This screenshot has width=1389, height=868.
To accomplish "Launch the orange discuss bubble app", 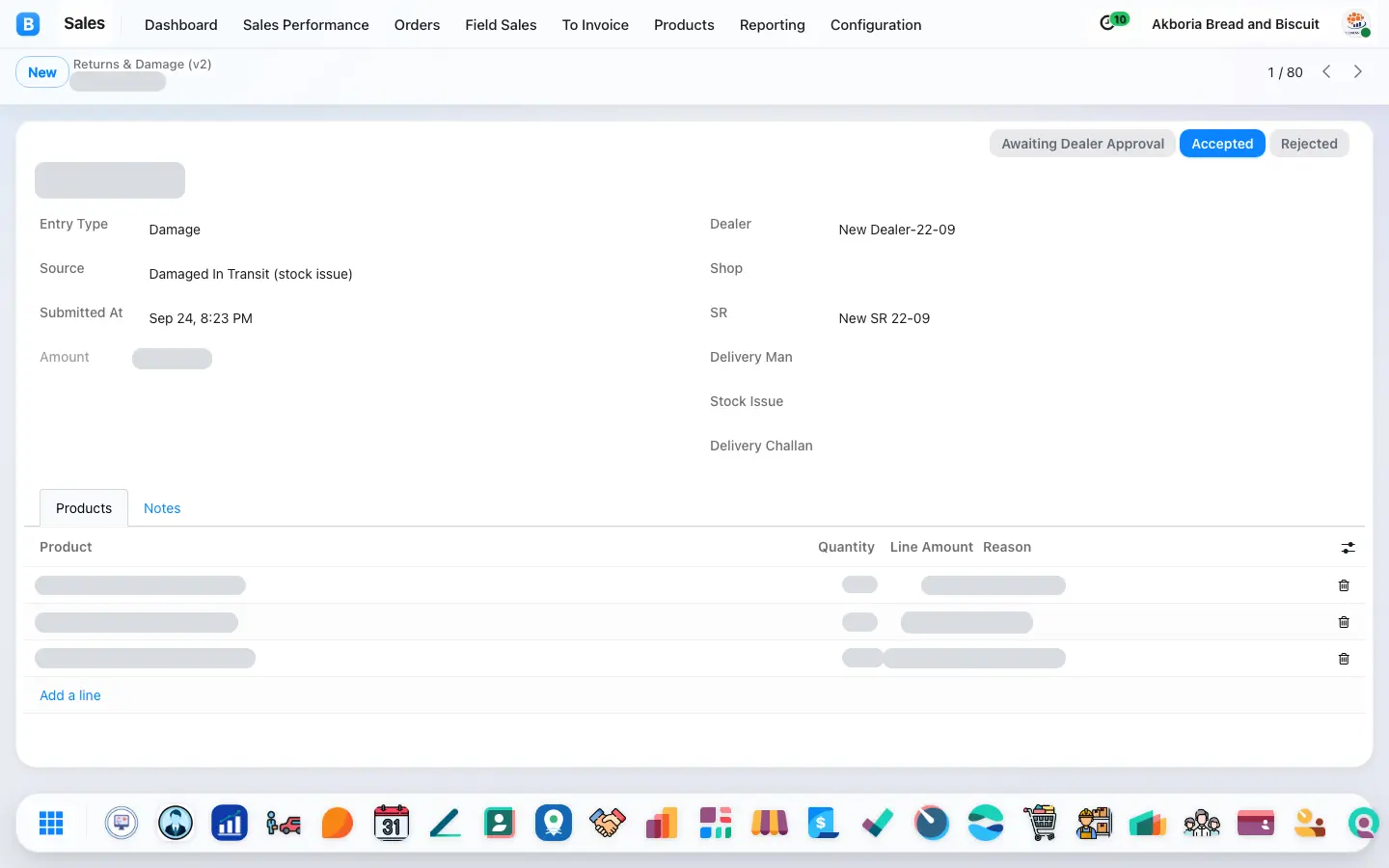I will click(x=338, y=823).
